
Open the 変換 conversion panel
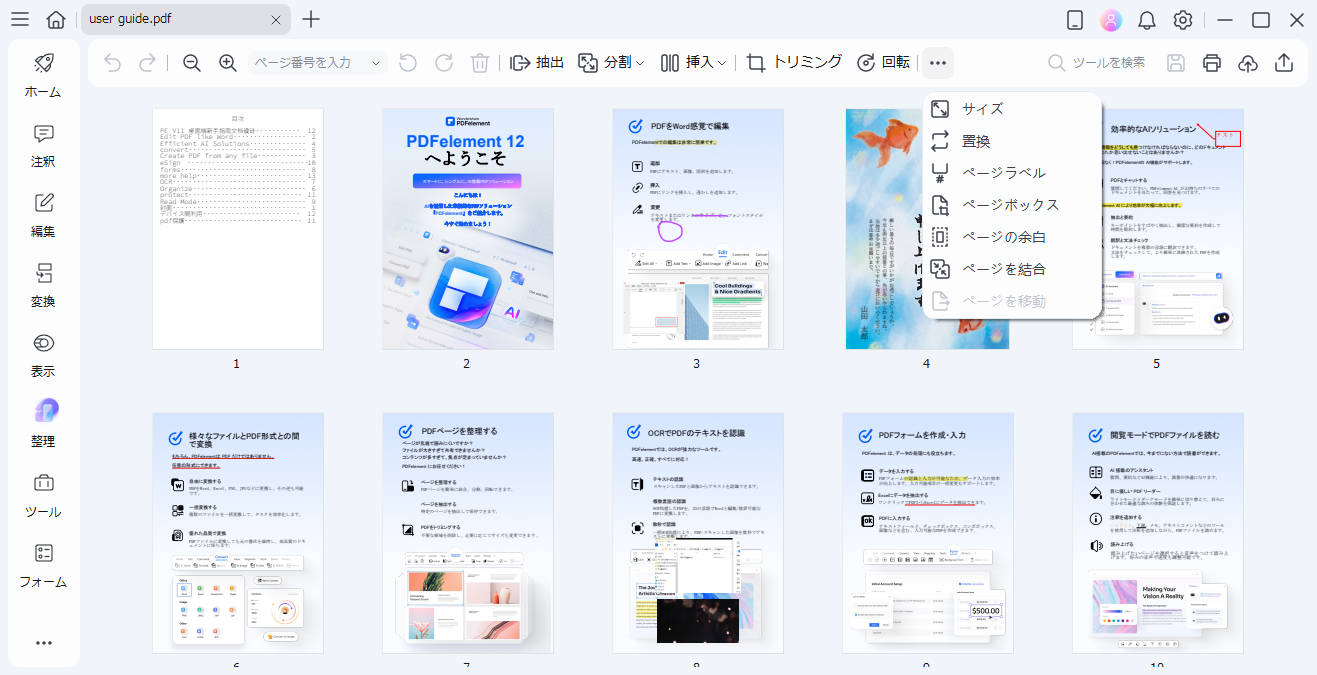[42, 285]
